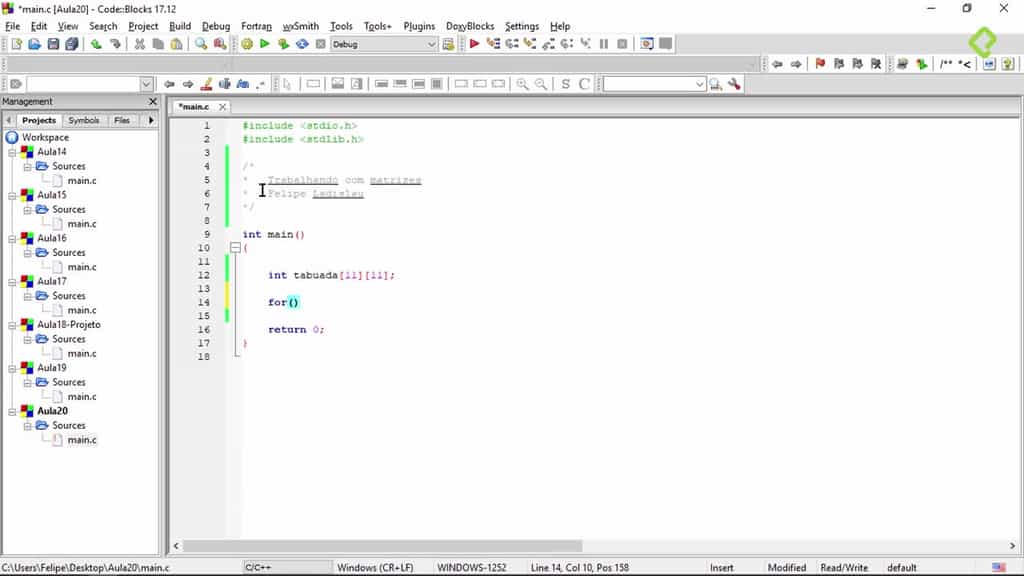Click the Run to cursor debug icon
The image size is (1024, 576).
(x=493, y=44)
